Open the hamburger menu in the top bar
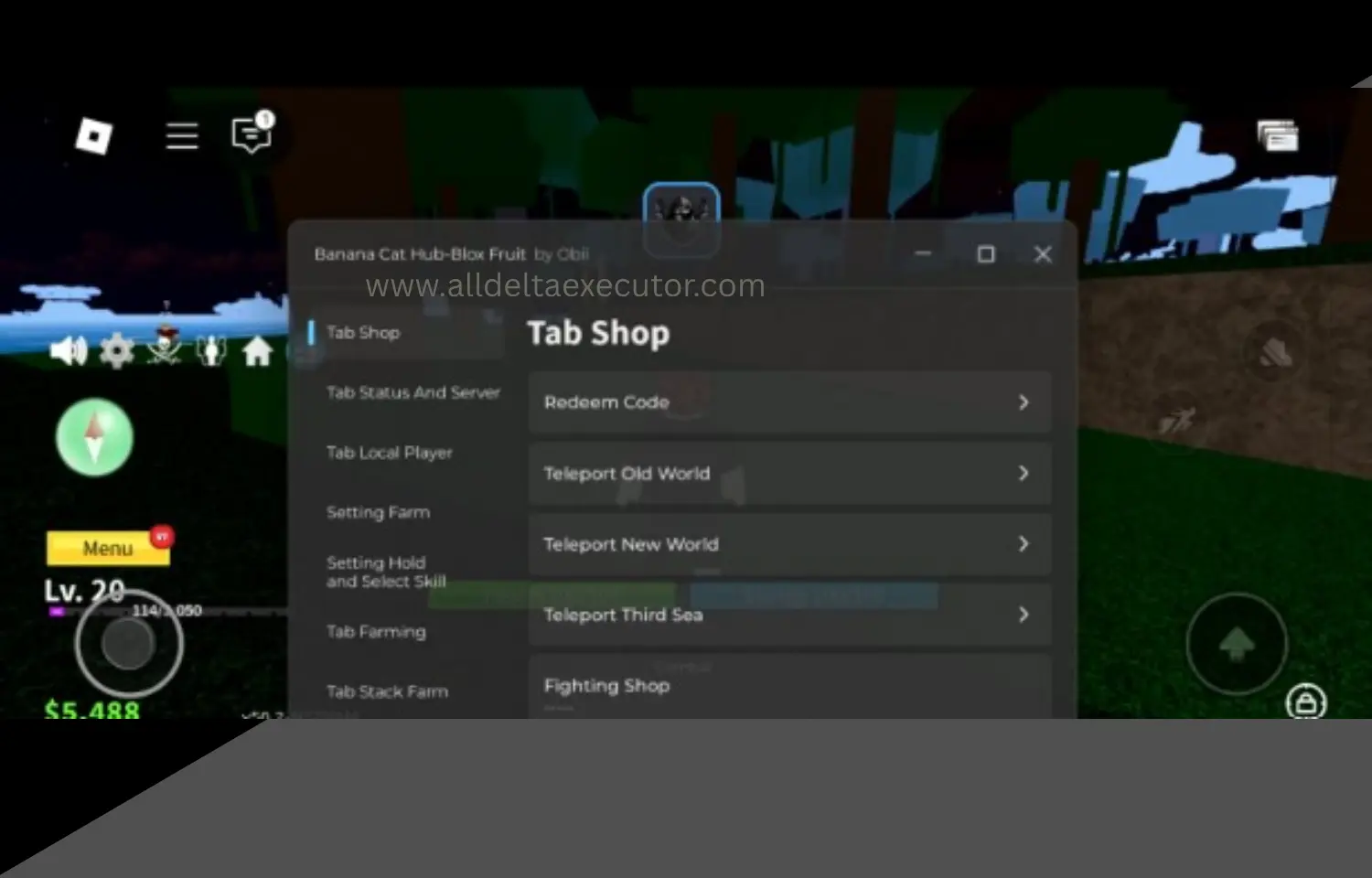The width and height of the screenshot is (1372, 878). [182, 135]
